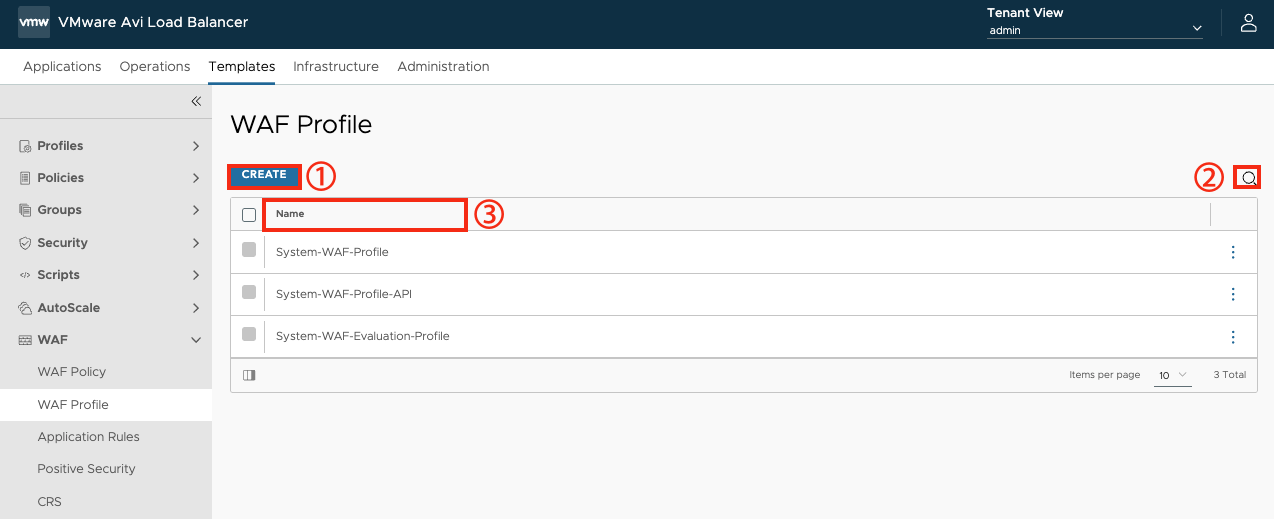Click the Scripts code icon
Image resolution: width=1274 pixels, height=519 pixels.
(x=26, y=275)
